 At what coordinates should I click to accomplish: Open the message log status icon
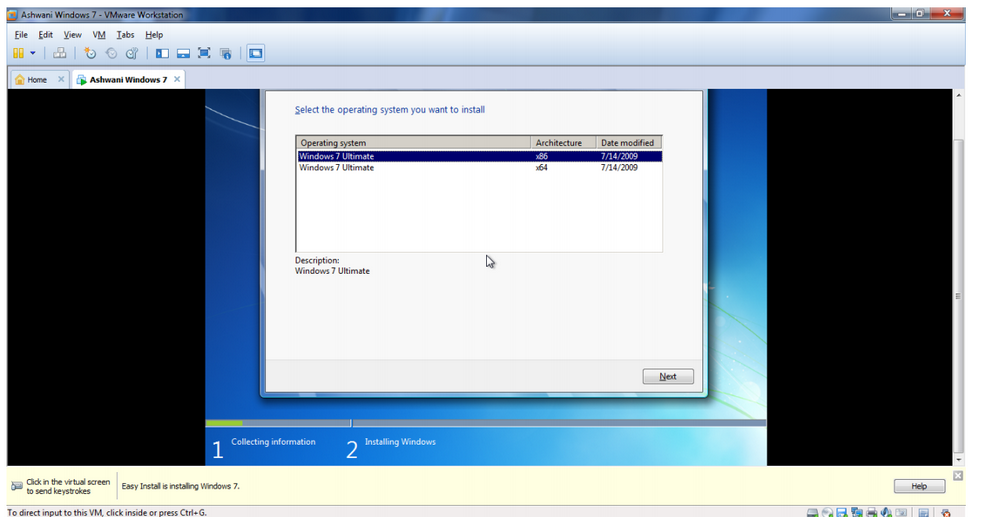click(x=923, y=513)
